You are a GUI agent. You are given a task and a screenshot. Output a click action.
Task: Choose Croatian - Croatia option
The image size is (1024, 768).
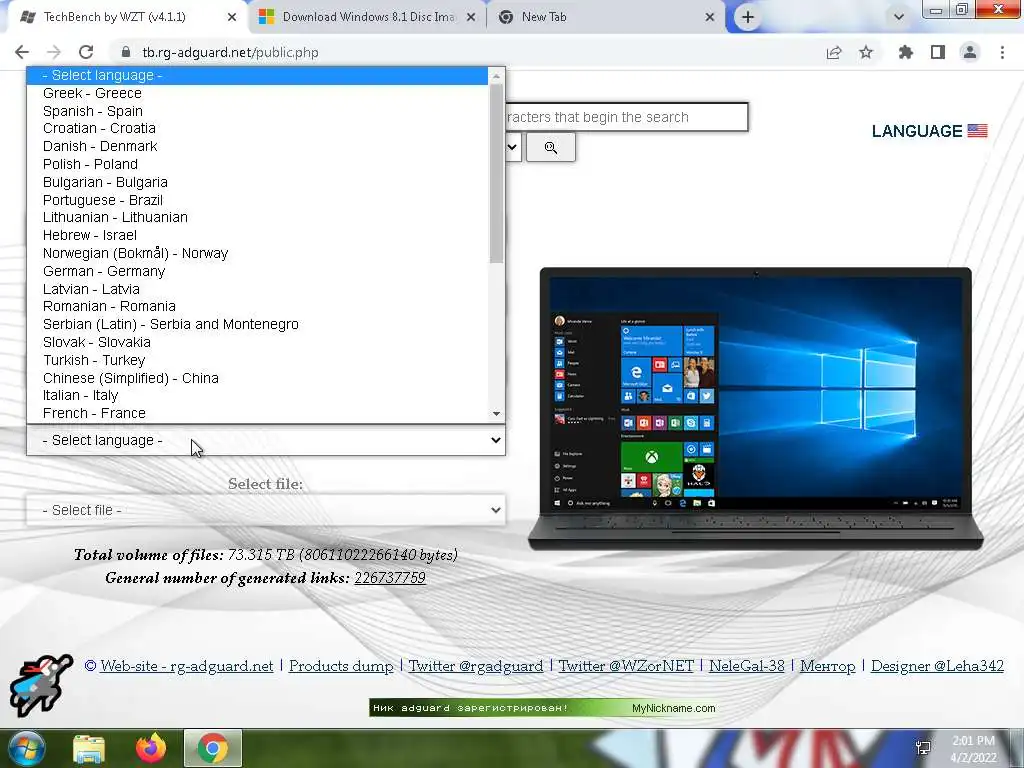pos(257,129)
